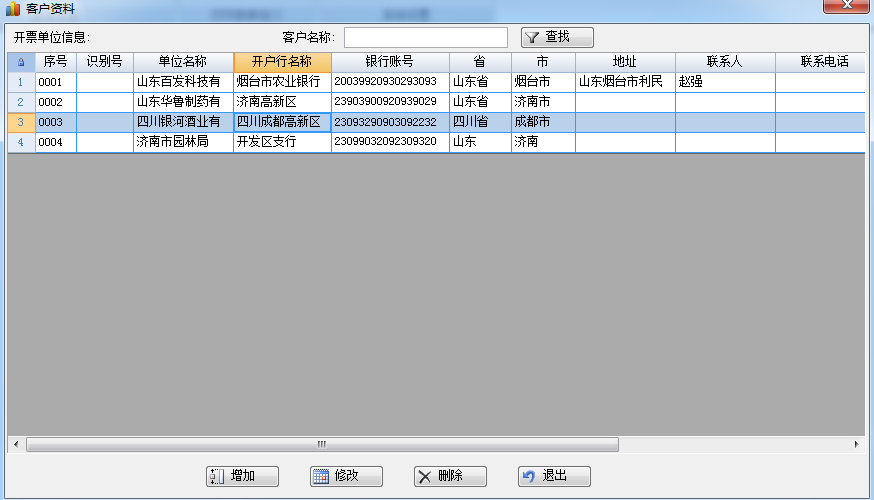This screenshot has width=874, height=500.
Task: Select 烟台市 city cell
Action: click(543, 82)
